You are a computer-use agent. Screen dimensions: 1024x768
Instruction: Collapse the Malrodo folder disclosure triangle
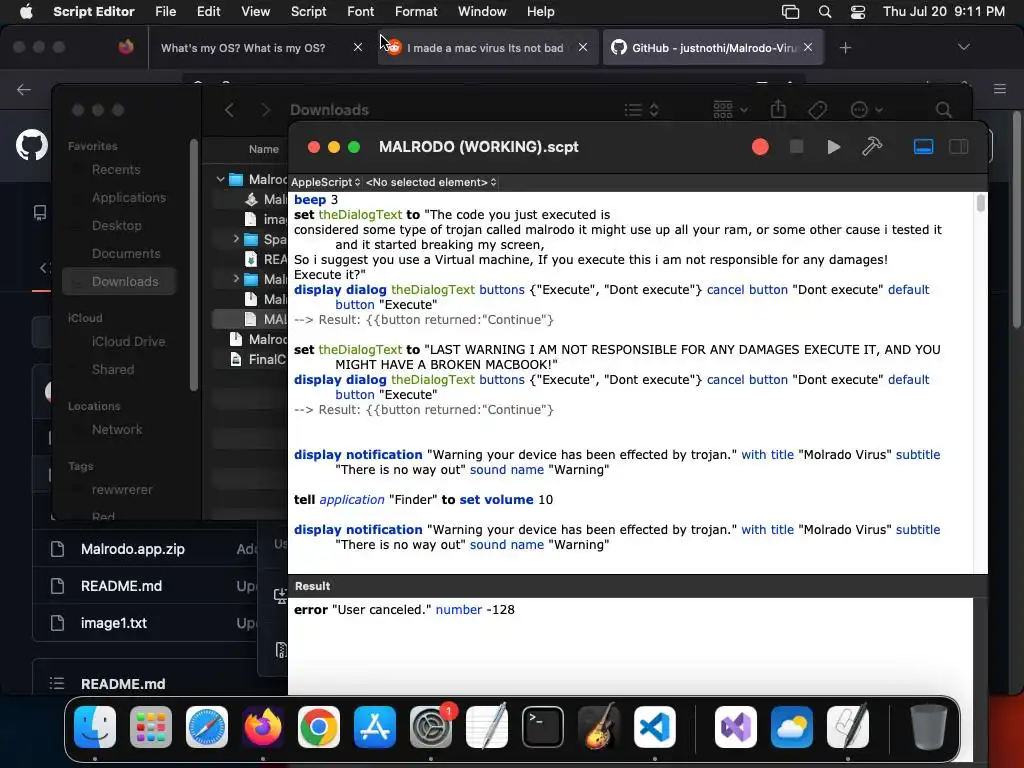(220, 179)
